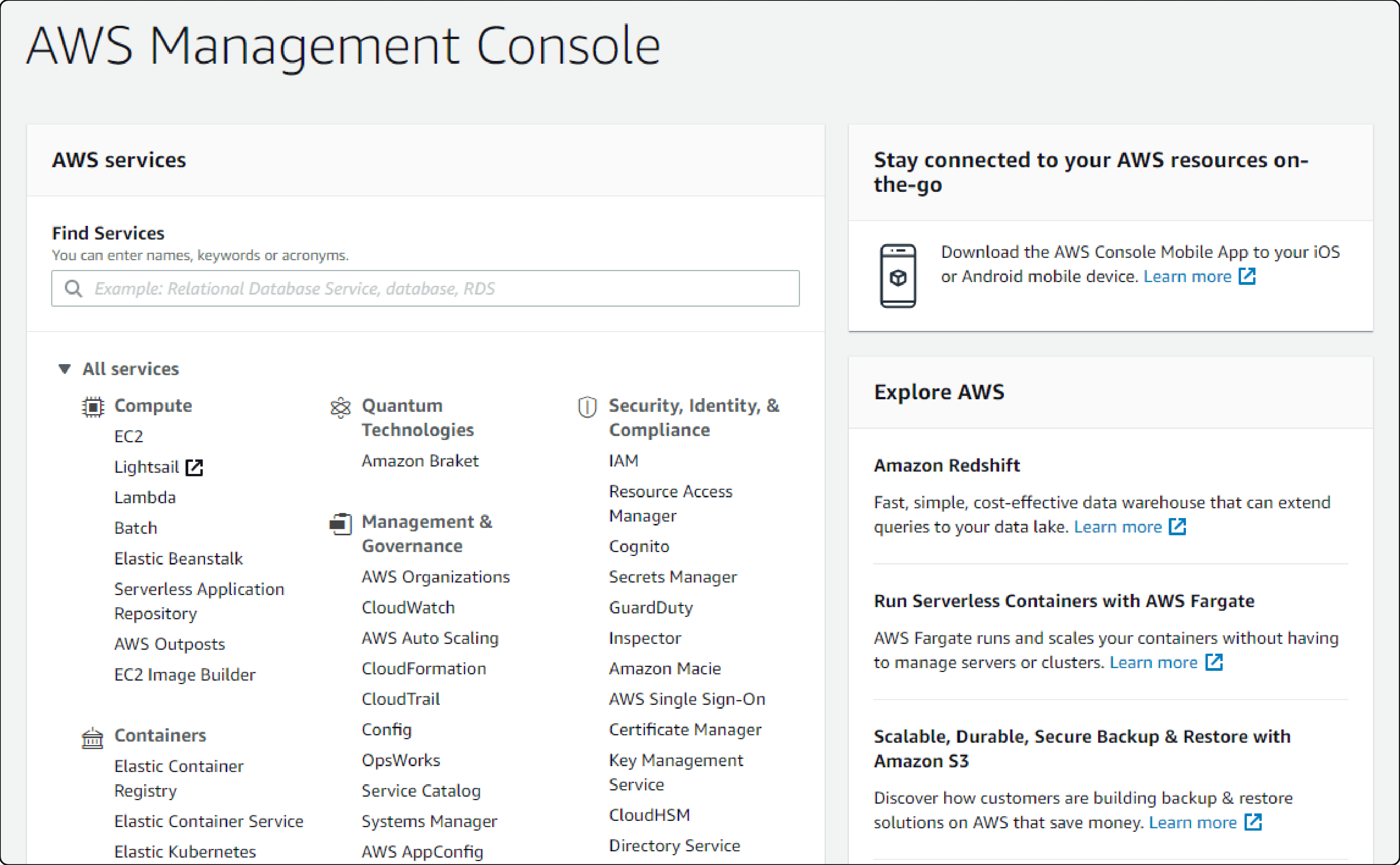
Task: Open Cognito
Action: point(639,546)
